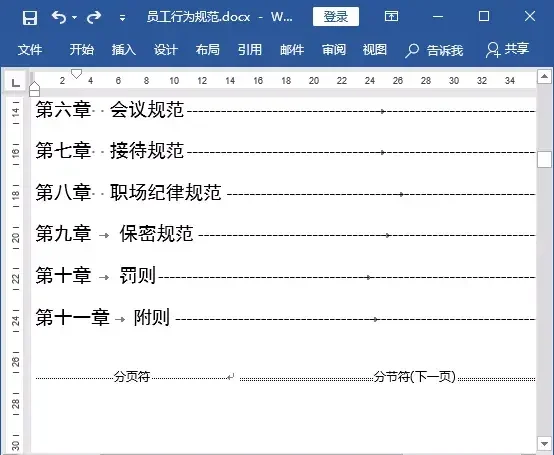The image size is (554, 455).
Task: Click the scroll down arrow
Action: [x=544, y=443]
